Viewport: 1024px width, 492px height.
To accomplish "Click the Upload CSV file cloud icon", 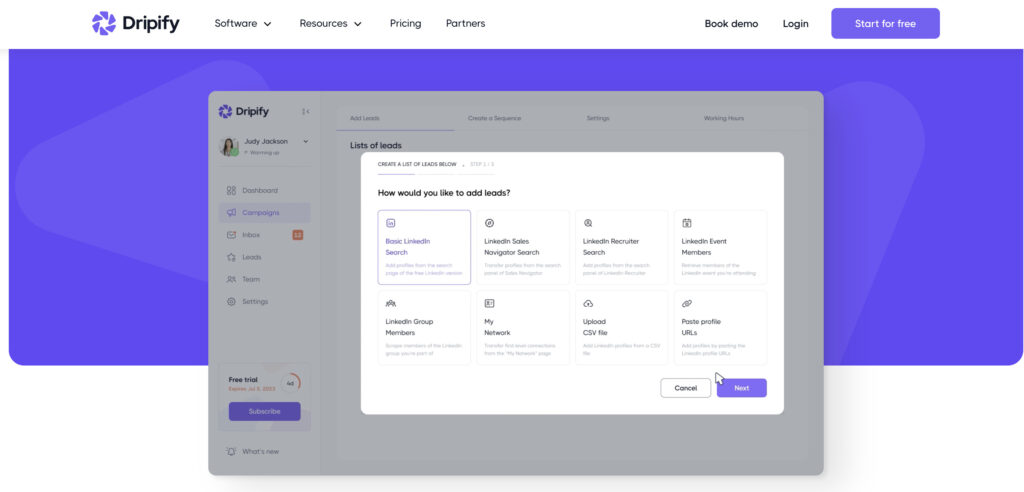I will pos(588,304).
